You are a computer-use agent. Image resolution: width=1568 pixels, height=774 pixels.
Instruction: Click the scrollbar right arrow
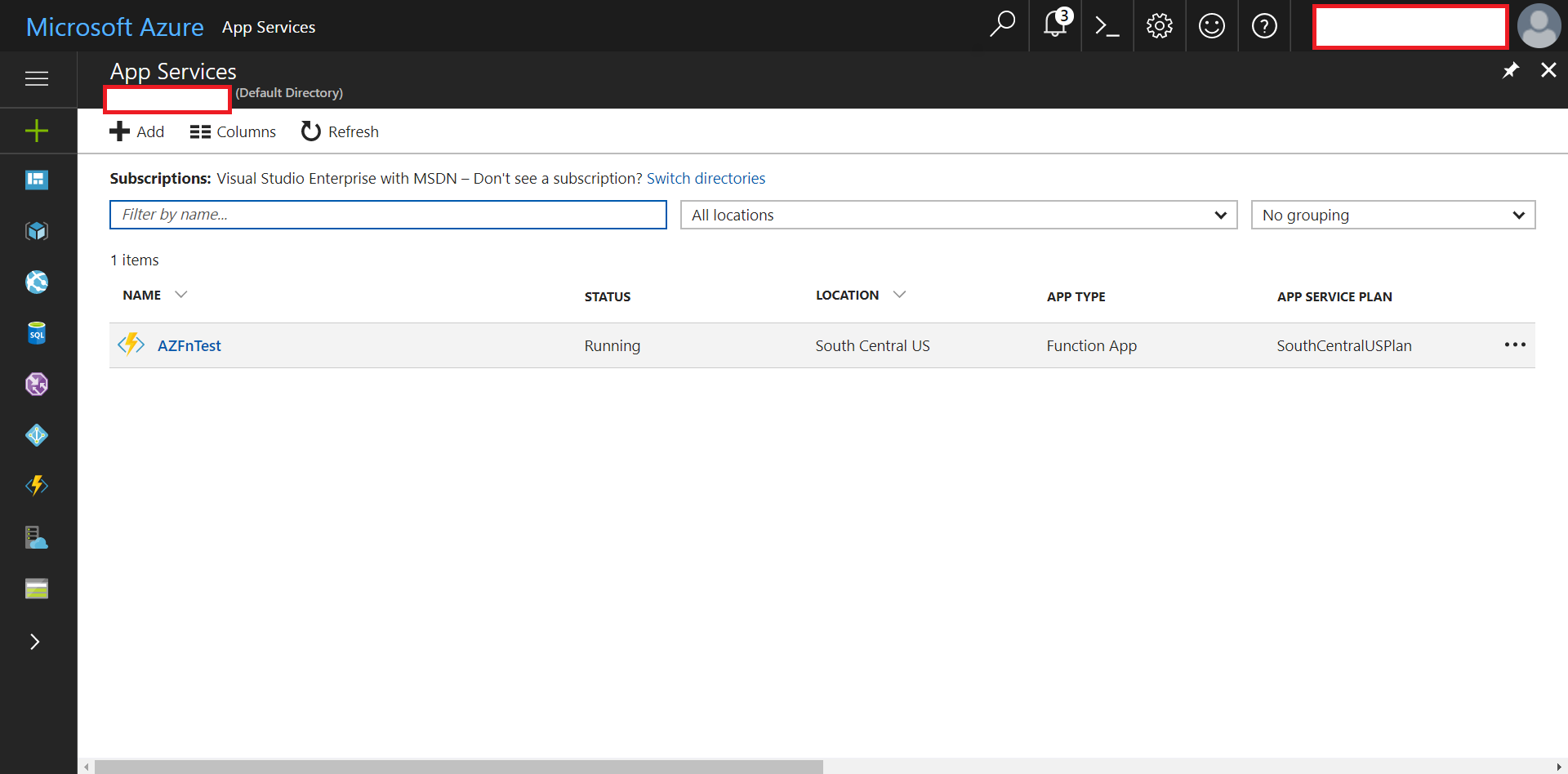1560,767
